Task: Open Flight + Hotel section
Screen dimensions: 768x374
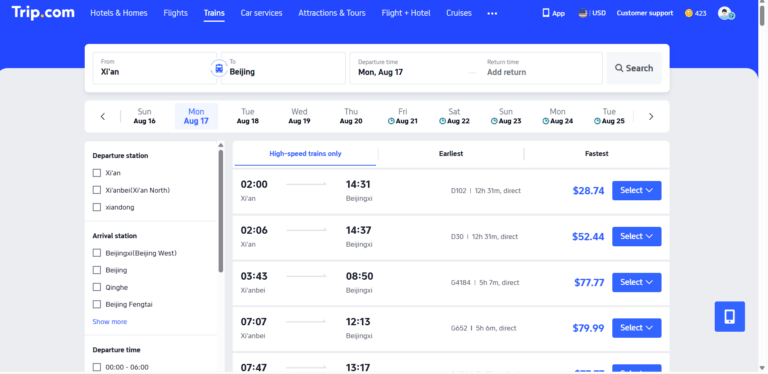Action: (406, 13)
